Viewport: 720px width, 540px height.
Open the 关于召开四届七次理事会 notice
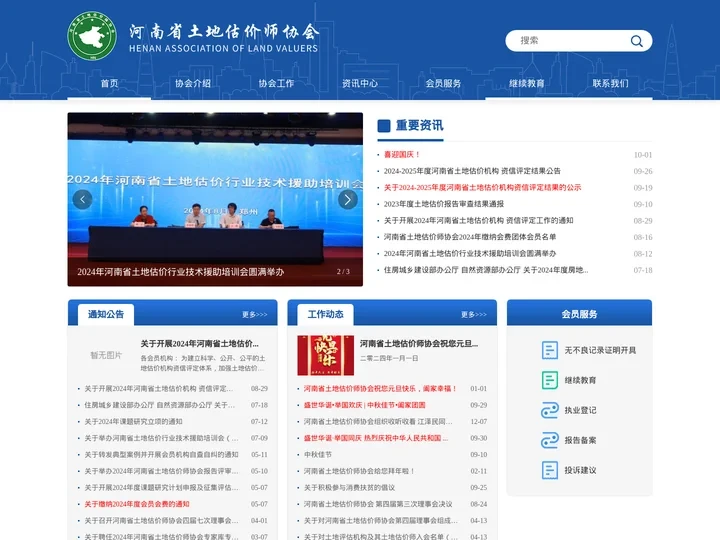point(161,521)
